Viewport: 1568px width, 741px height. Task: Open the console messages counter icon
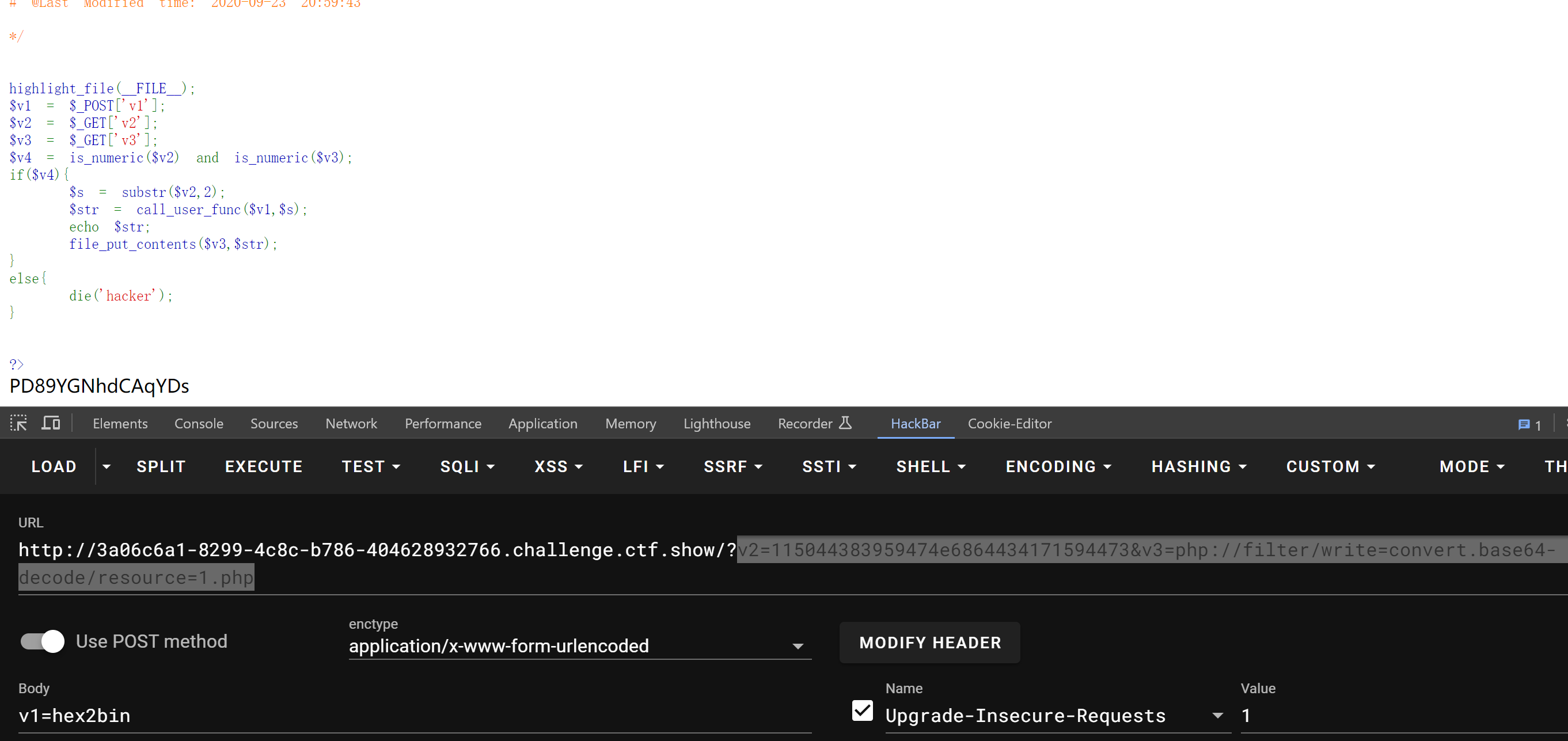coord(1529,425)
